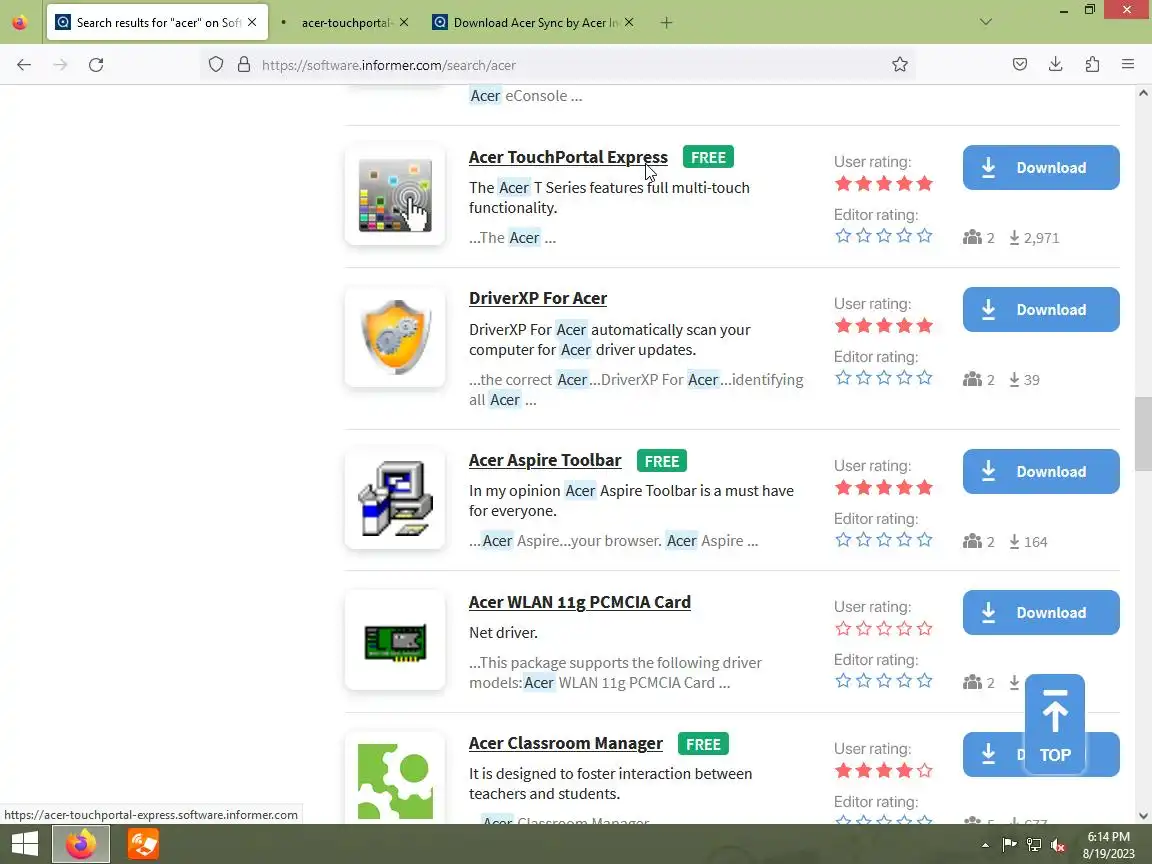
Task: Close the Download Acer Sync tab
Action: (629, 23)
